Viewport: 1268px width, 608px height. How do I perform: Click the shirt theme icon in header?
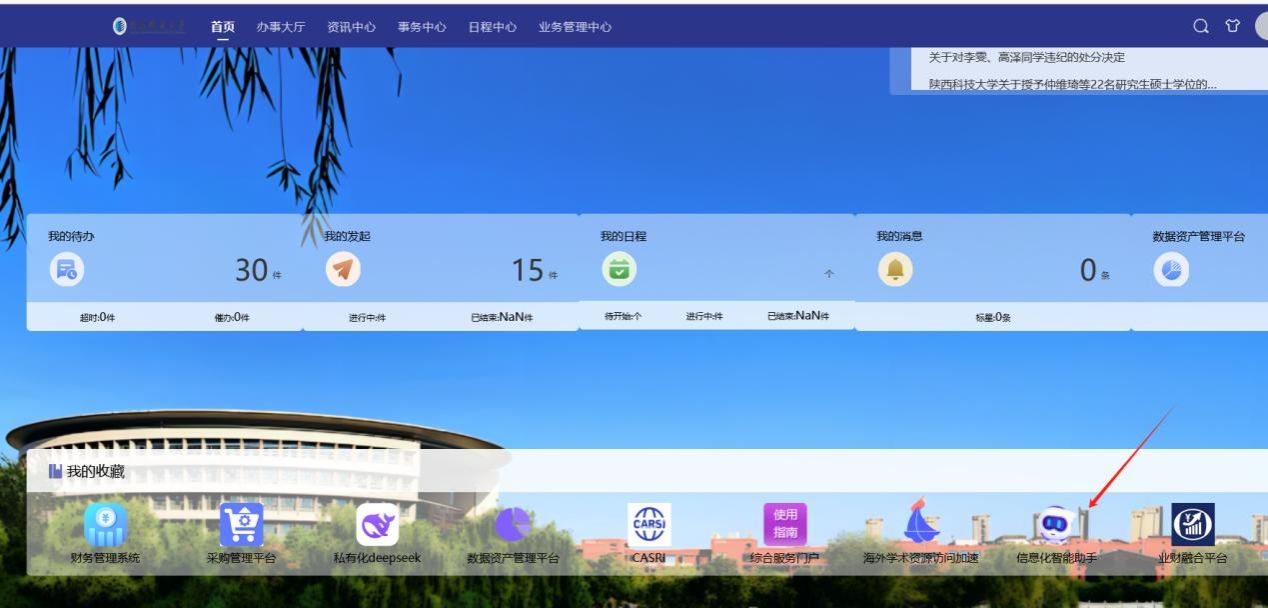pyautogui.click(x=1233, y=27)
